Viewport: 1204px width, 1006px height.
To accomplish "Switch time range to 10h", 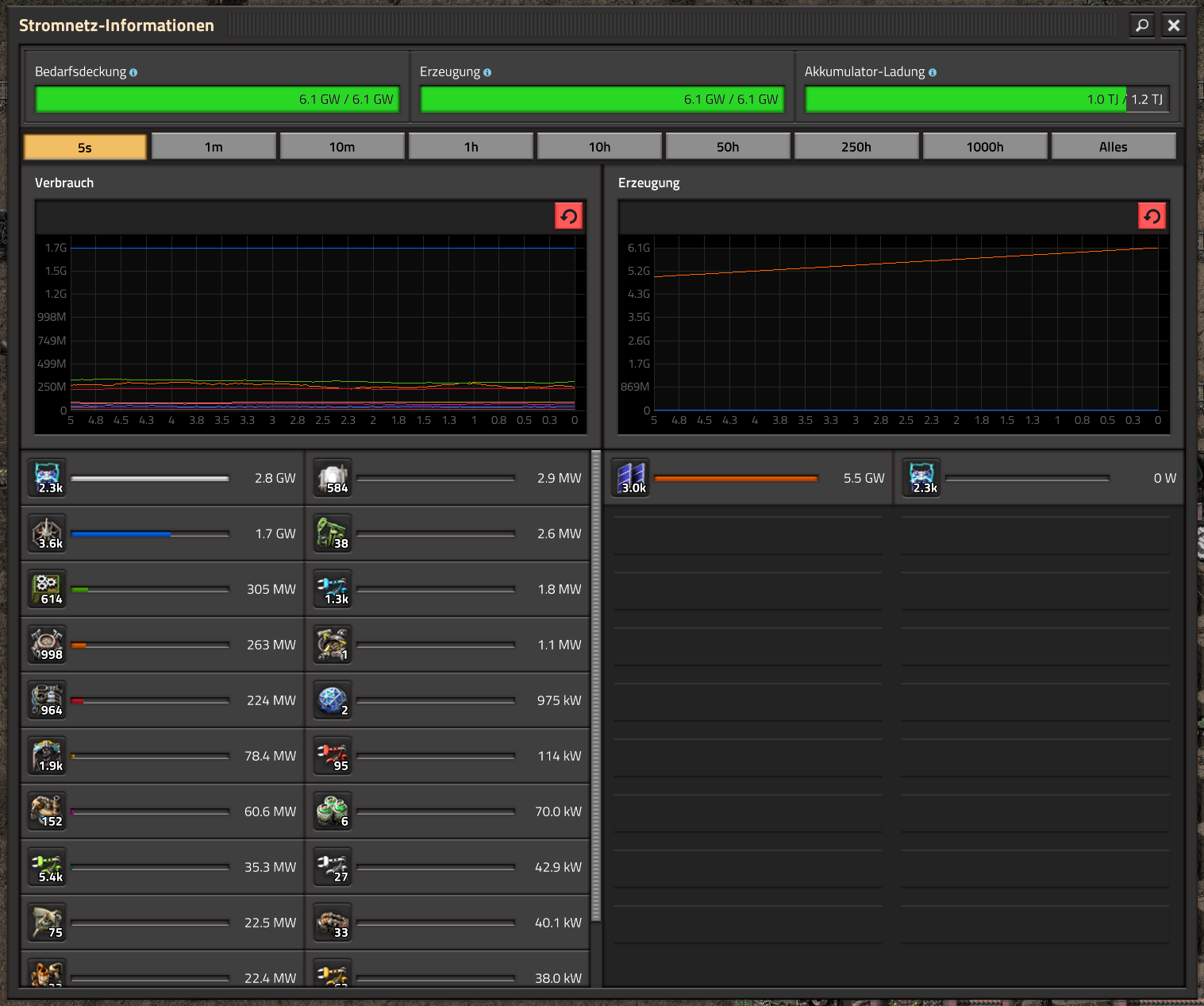I will (599, 147).
